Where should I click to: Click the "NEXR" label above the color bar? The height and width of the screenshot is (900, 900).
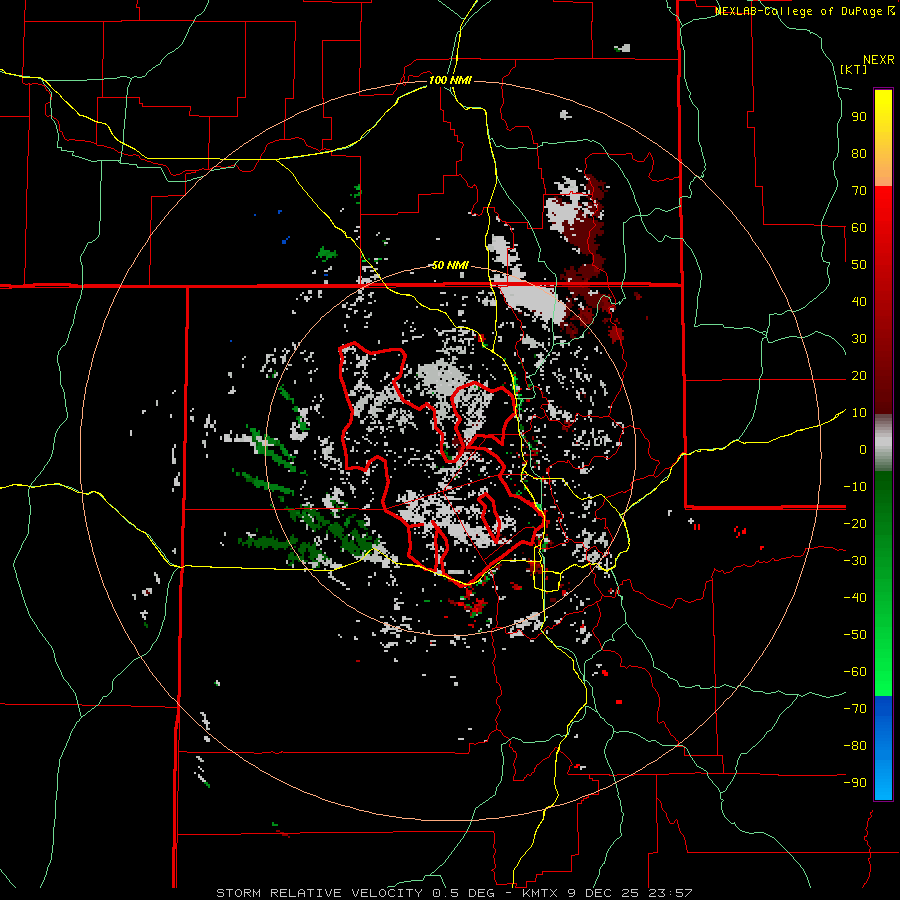coord(879,60)
